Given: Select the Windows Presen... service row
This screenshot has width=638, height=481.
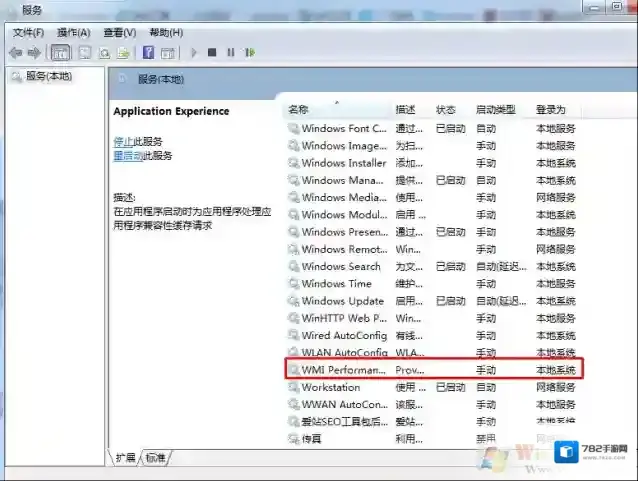Looking at the screenshot, I should (433, 232).
